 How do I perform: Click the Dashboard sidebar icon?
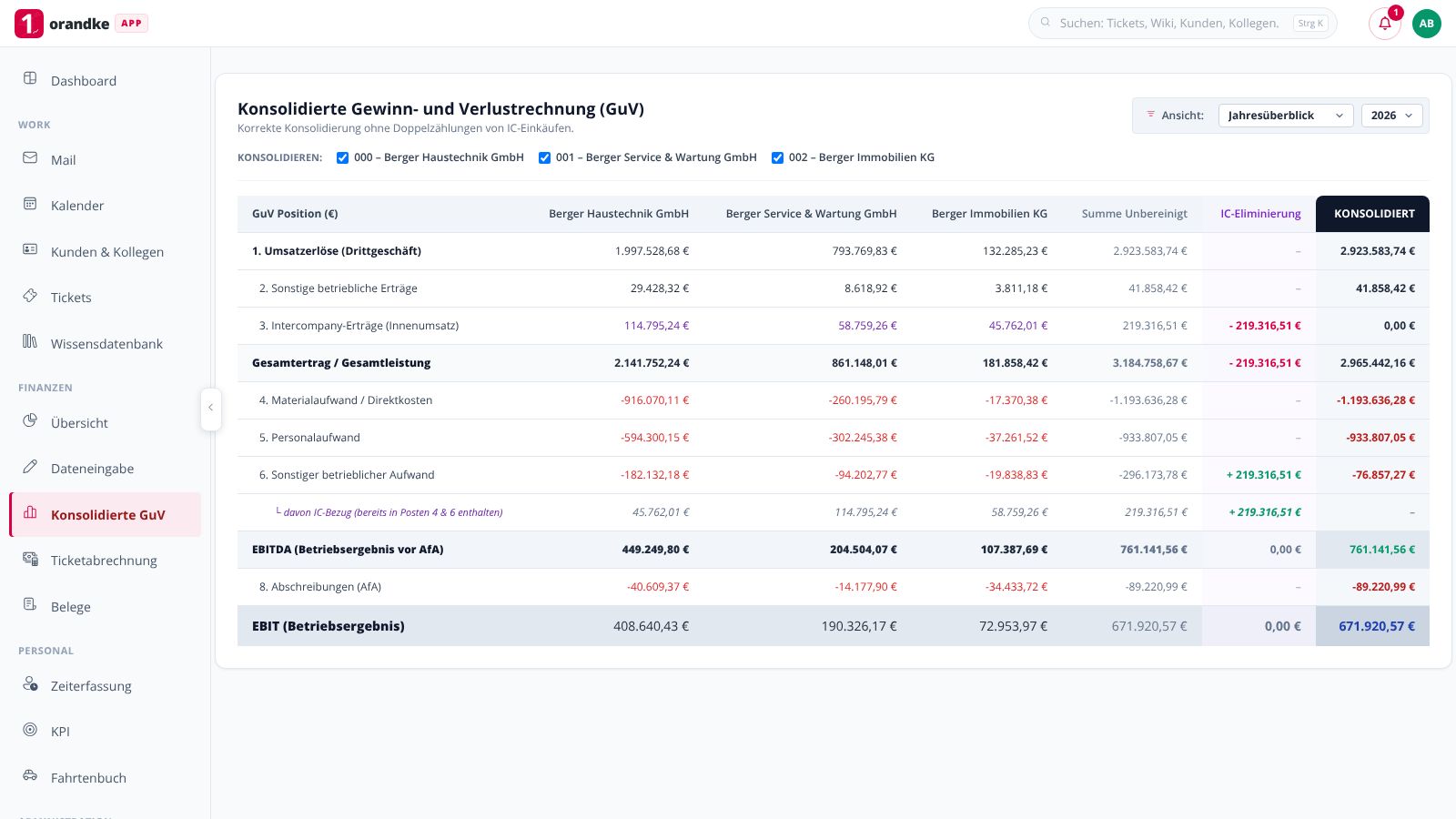point(30,78)
